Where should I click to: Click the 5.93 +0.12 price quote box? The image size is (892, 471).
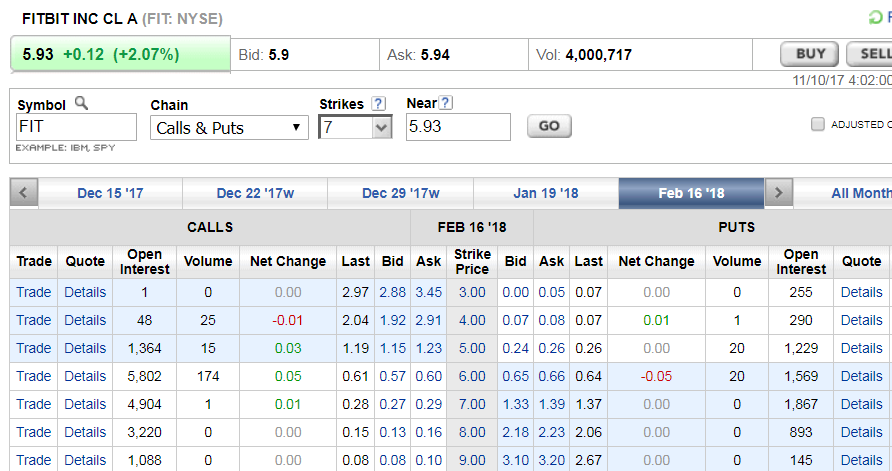(121, 54)
